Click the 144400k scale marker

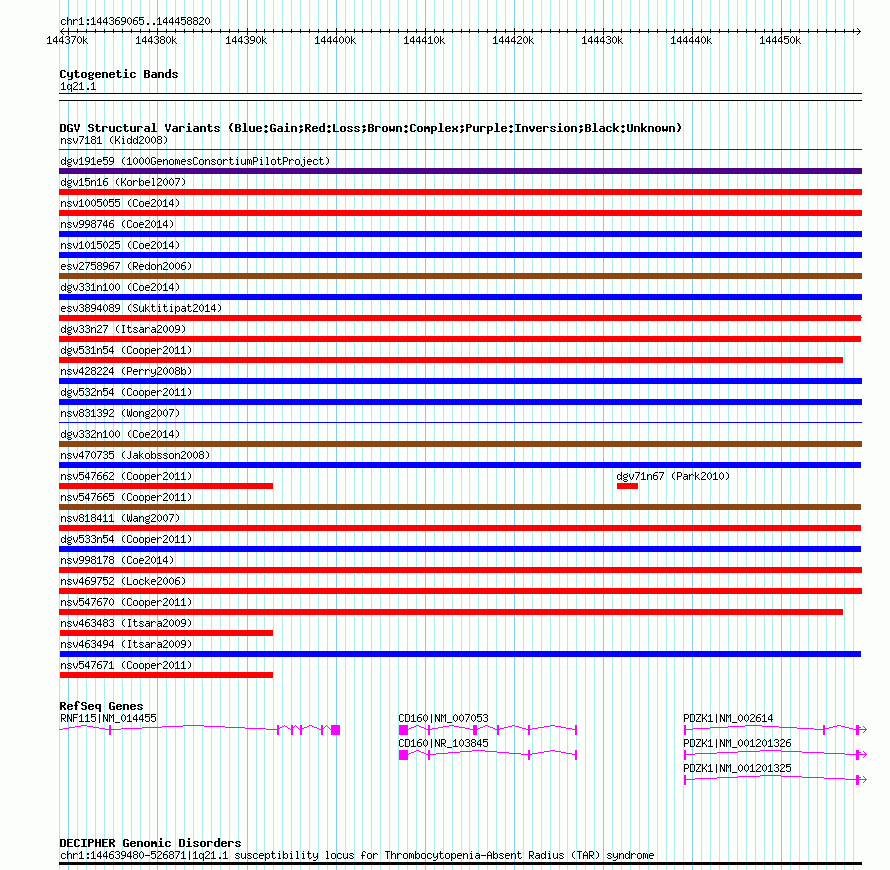tap(335, 40)
